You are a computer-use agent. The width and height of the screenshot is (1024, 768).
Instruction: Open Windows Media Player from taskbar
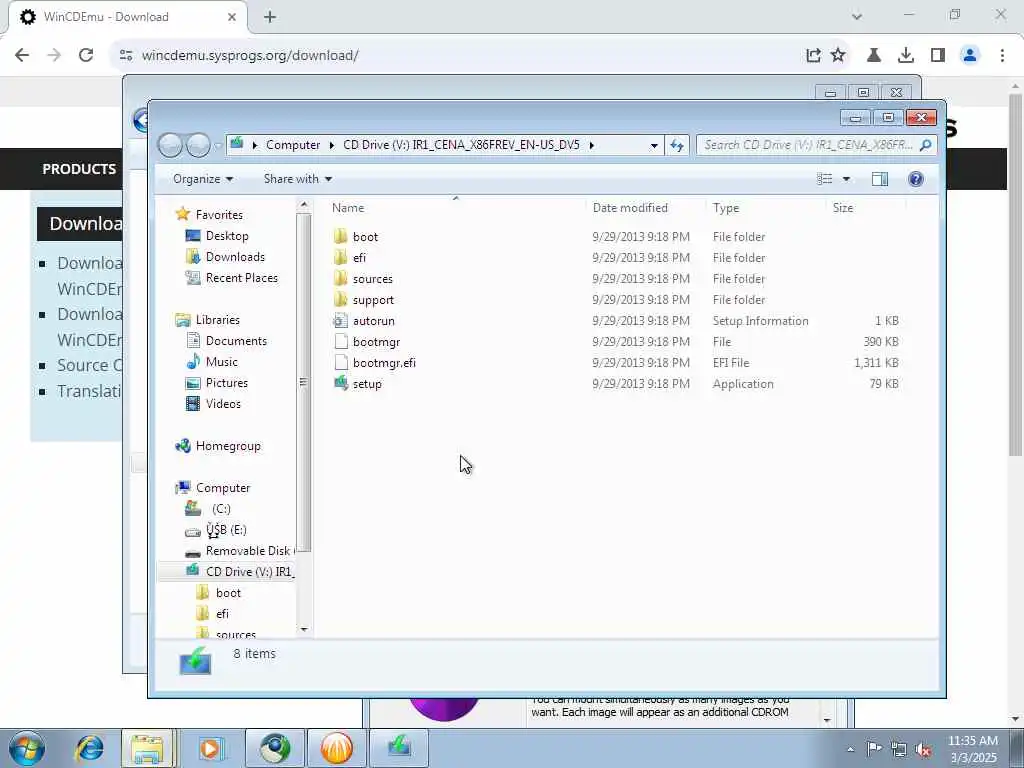(x=211, y=748)
